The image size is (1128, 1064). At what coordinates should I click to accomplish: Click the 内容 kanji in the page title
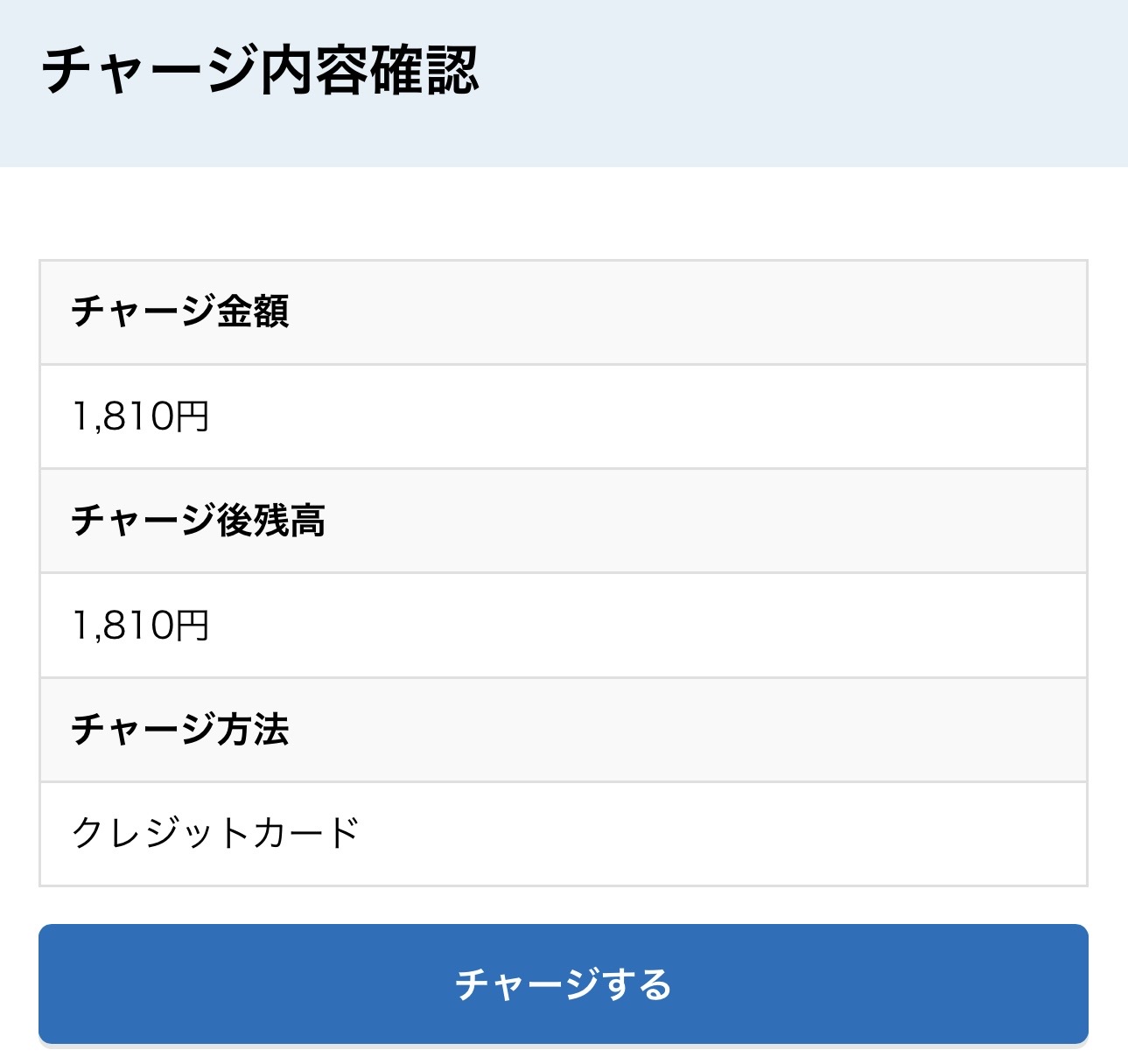[314, 71]
